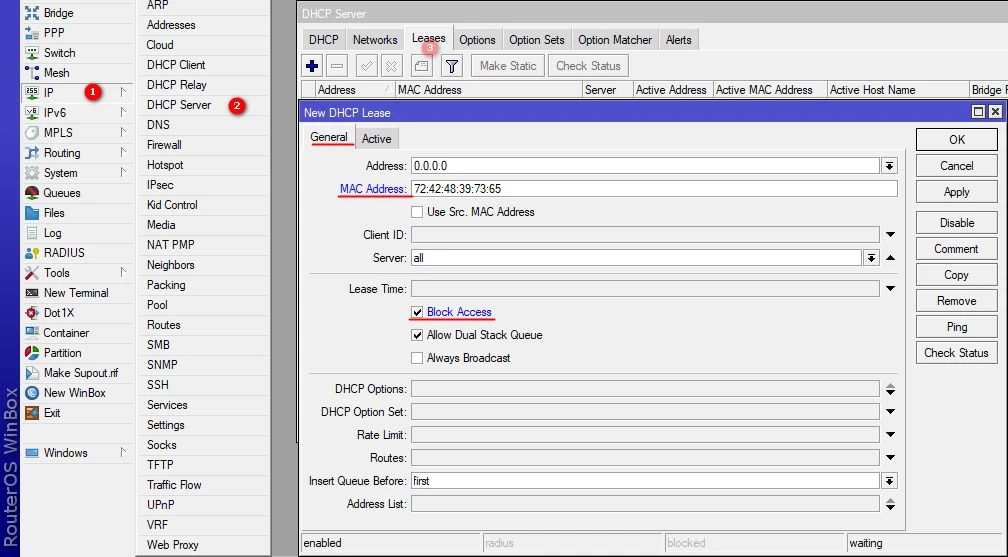1008x557 pixels.
Task: Toggle Allow Dual Stack Queue checkbox
Action: (417, 335)
